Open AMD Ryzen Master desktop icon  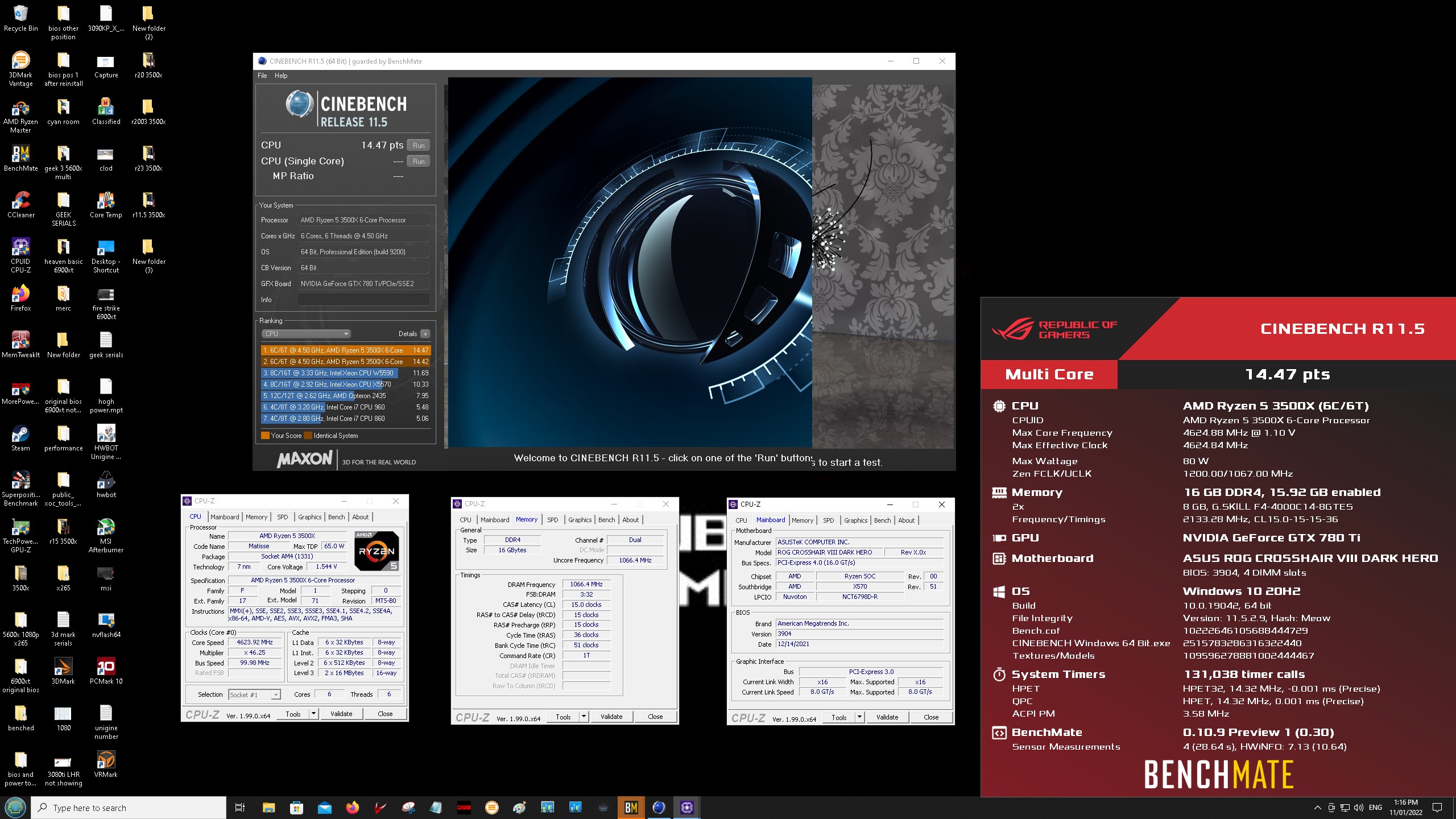pyautogui.click(x=20, y=116)
